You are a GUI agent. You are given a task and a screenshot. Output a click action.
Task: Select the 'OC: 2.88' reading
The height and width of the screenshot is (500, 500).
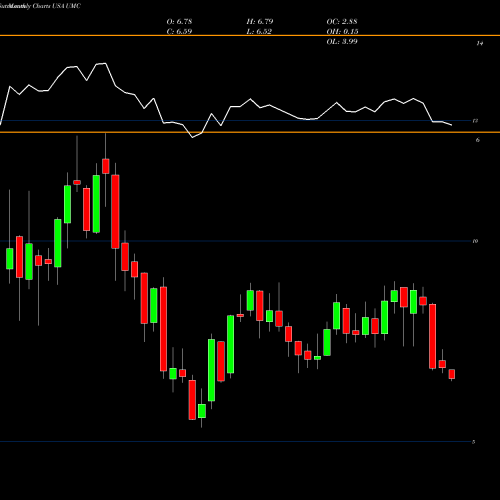point(342,21)
